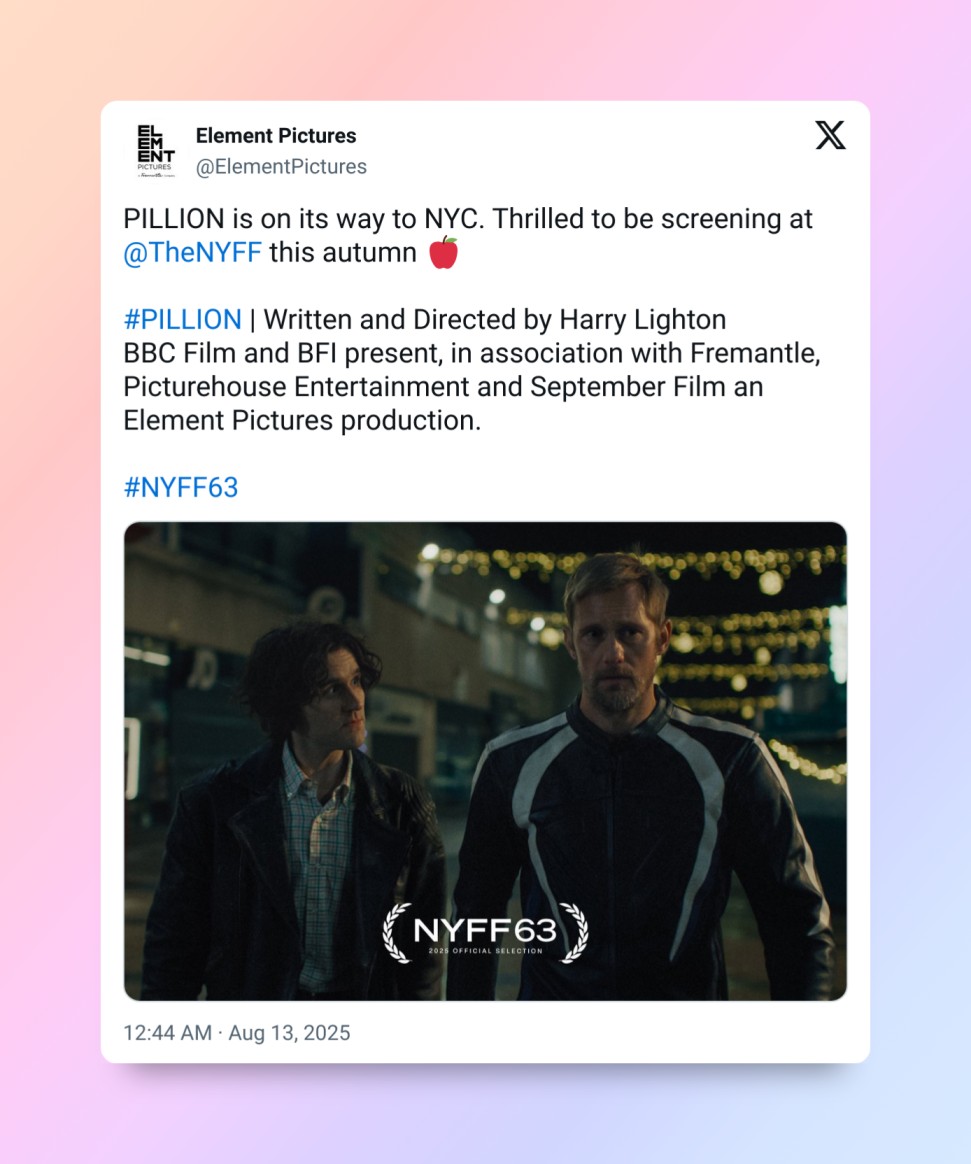Follow the @TheNYFF mention link
The image size is (971, 1164).
coord(192,253)
